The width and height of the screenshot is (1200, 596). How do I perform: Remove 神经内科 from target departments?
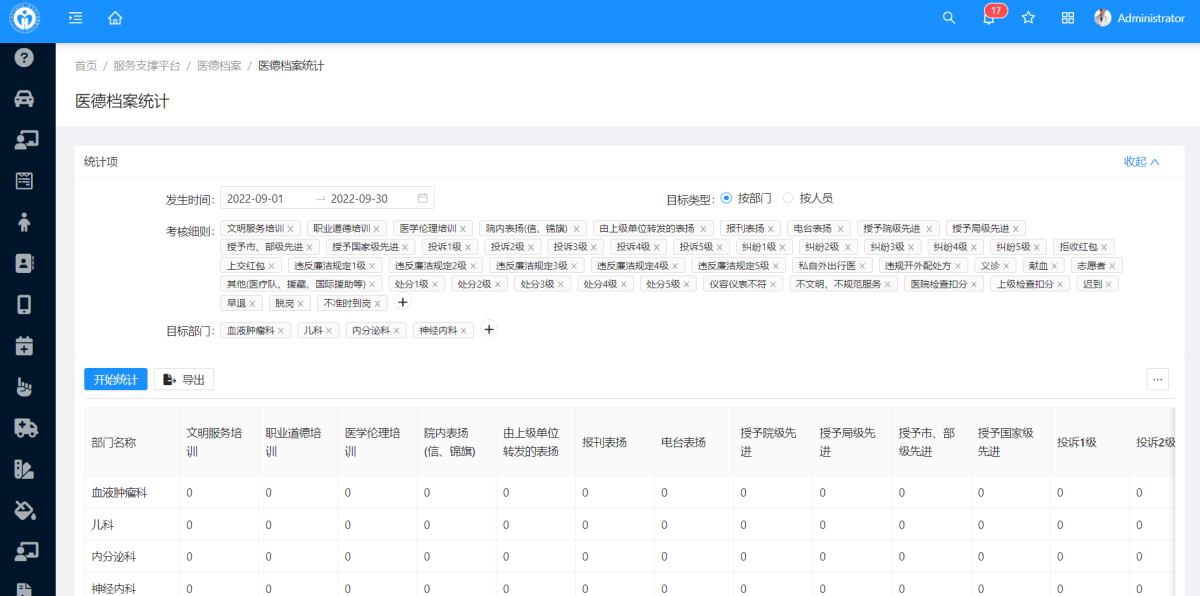click(x=464, y=330)
